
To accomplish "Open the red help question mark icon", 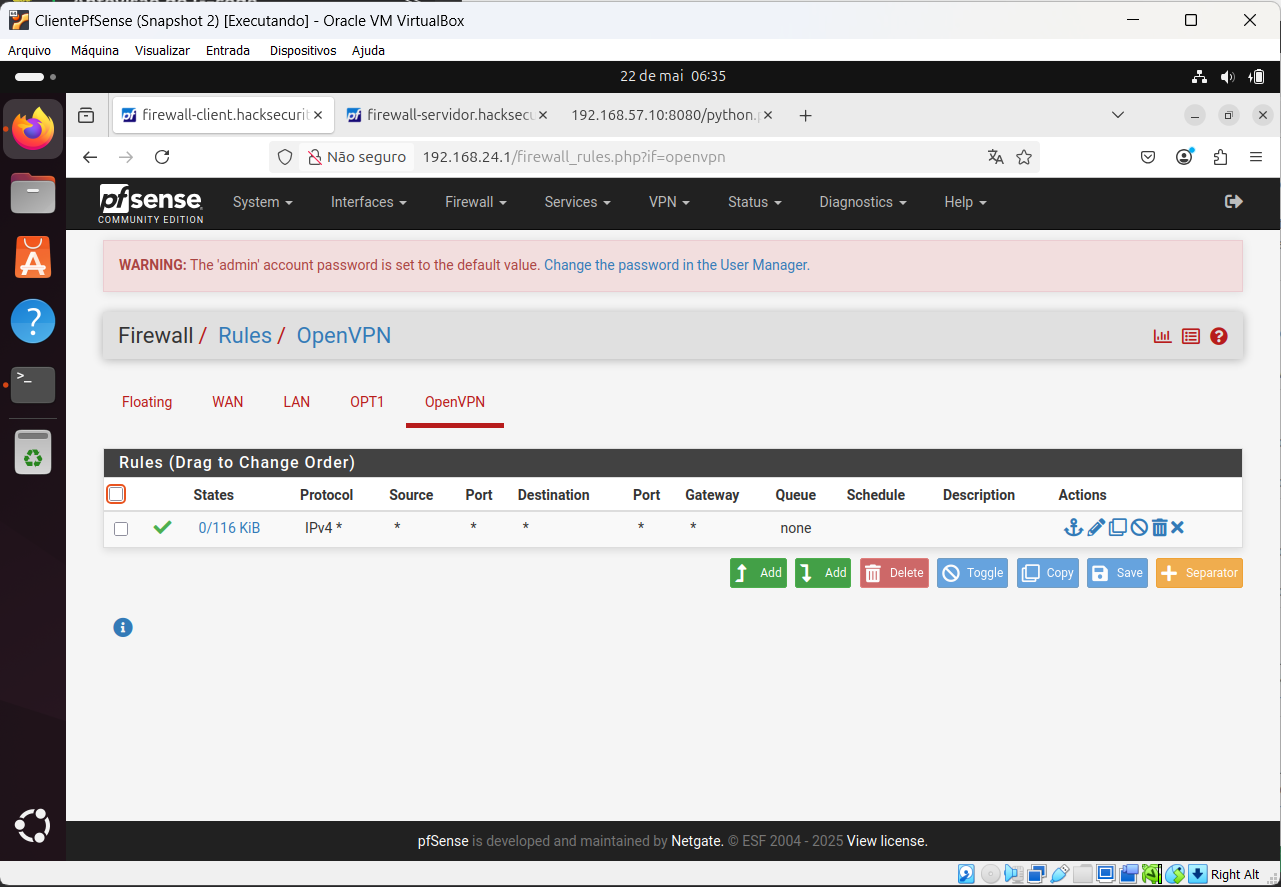I will (x=1218, y=336).
